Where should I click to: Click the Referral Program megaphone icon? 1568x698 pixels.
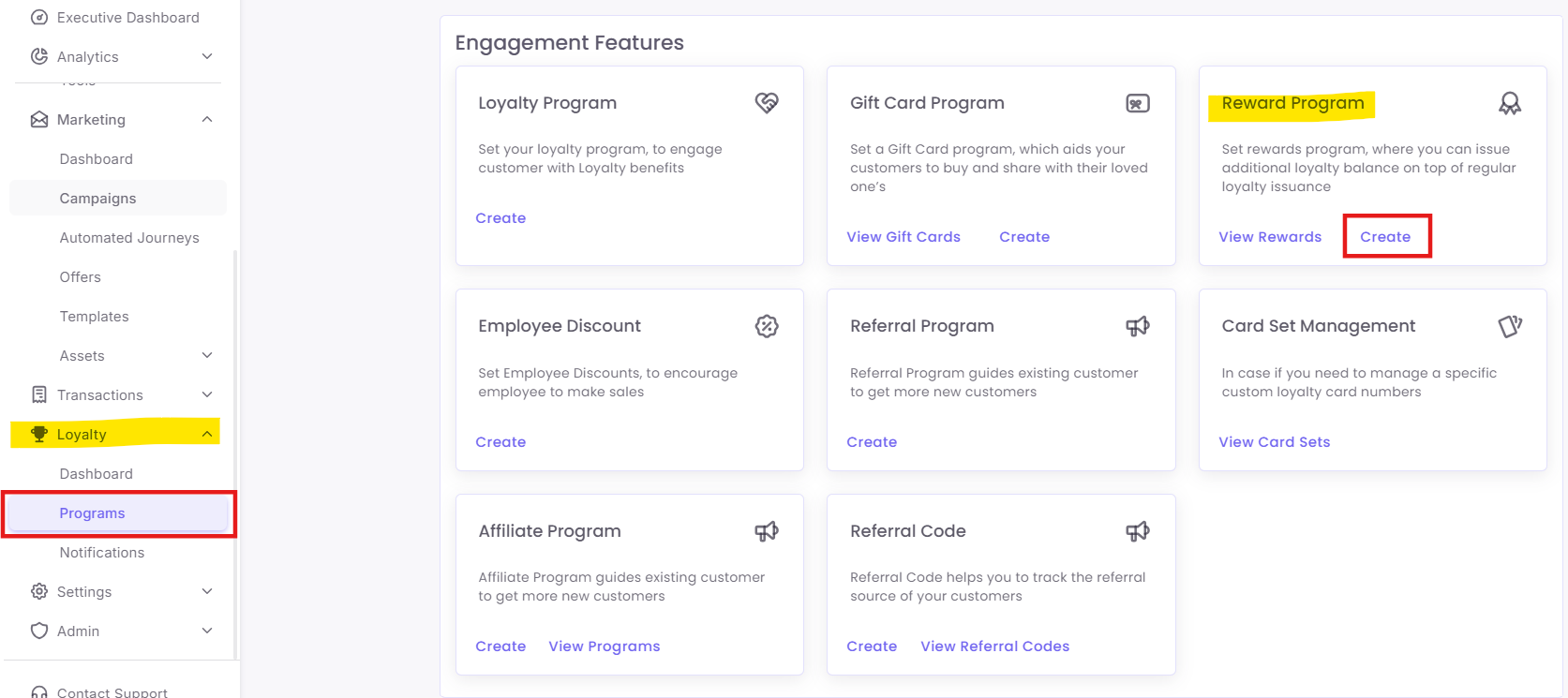pos(1138,326)
